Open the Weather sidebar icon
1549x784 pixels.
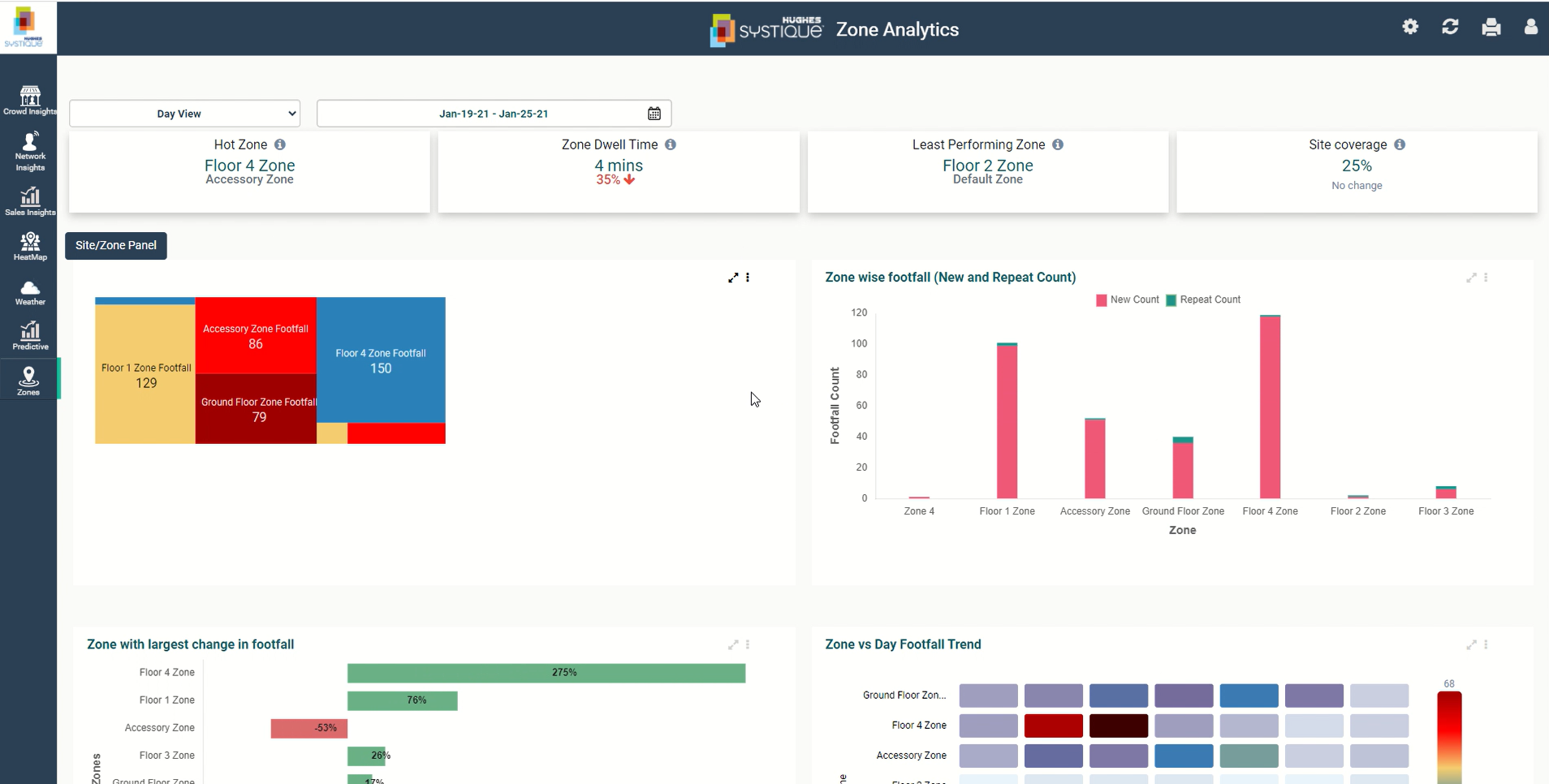29,292
